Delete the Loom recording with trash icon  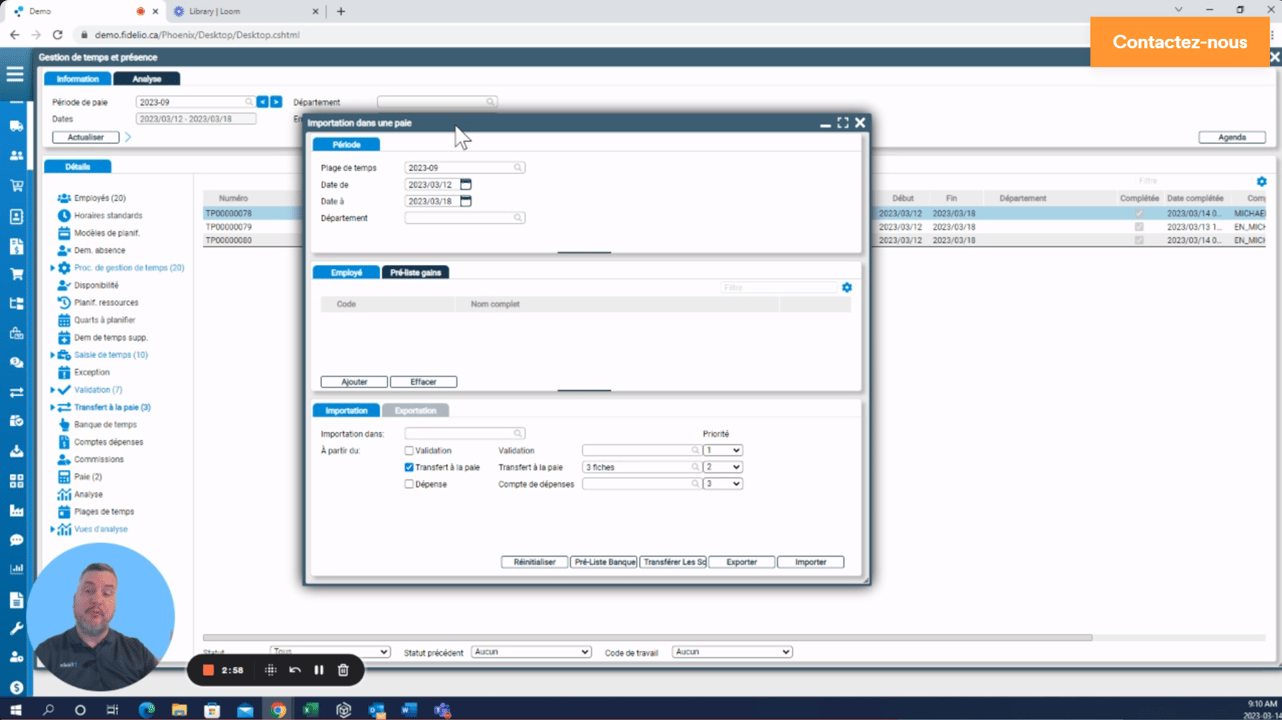point(343,670)
